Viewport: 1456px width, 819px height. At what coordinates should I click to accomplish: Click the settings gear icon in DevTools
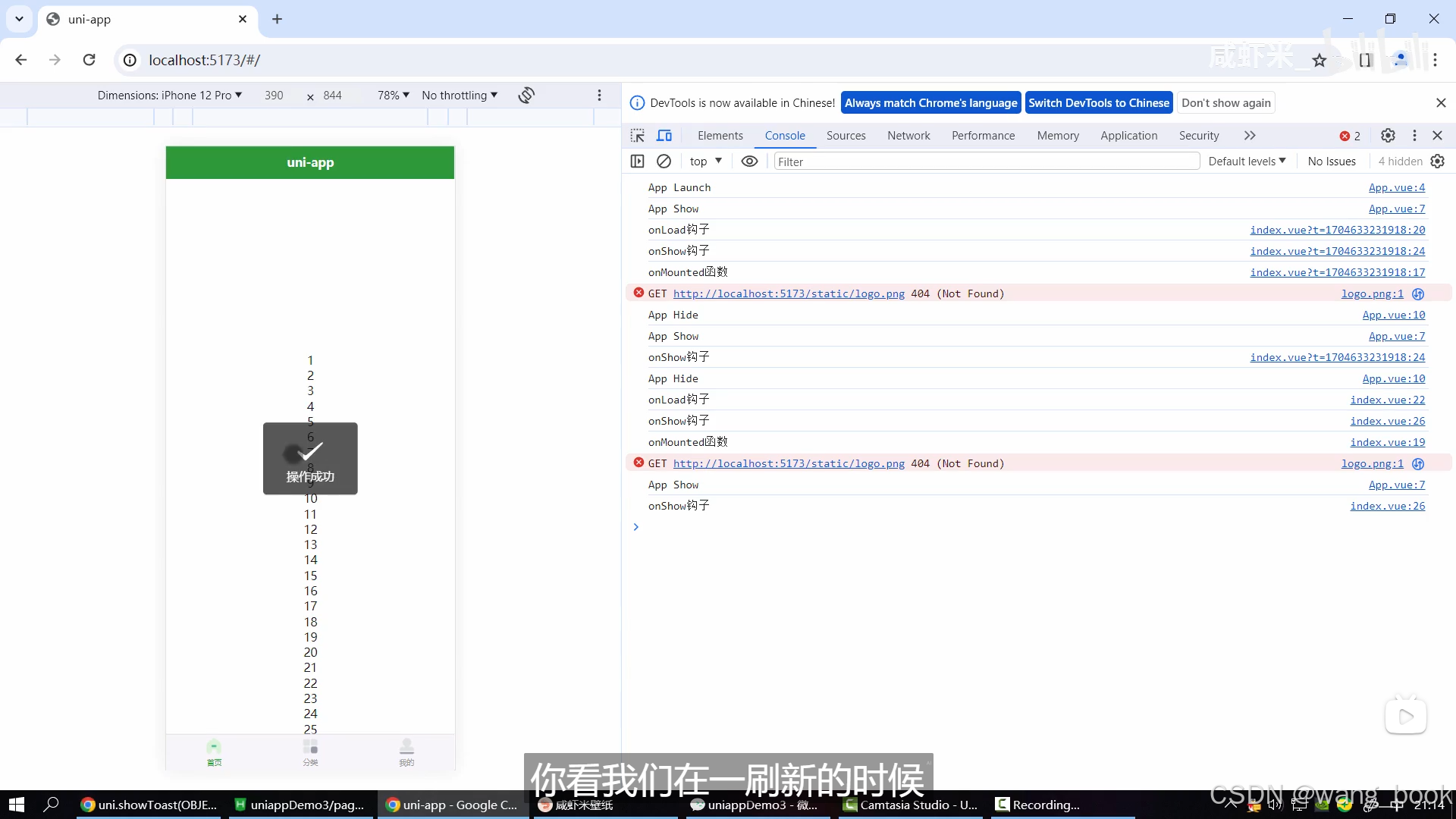point(1388,135)
